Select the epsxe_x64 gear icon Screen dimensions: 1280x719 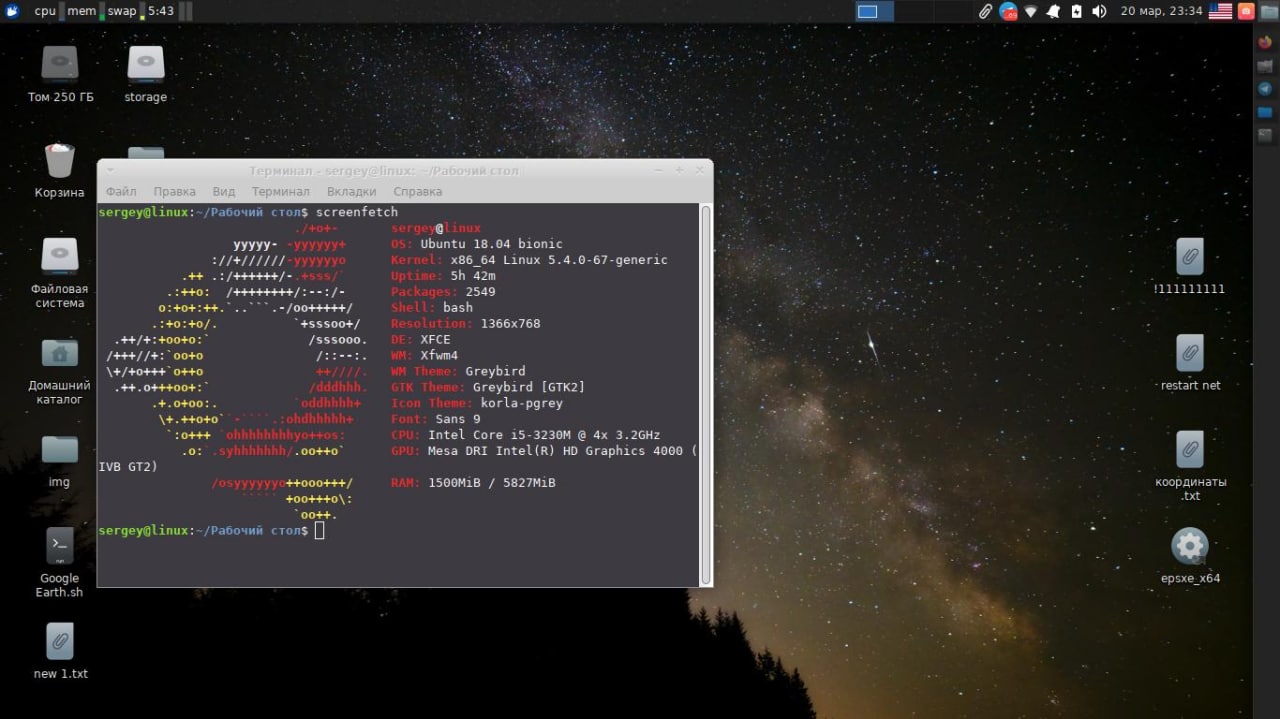point(1190,555)
